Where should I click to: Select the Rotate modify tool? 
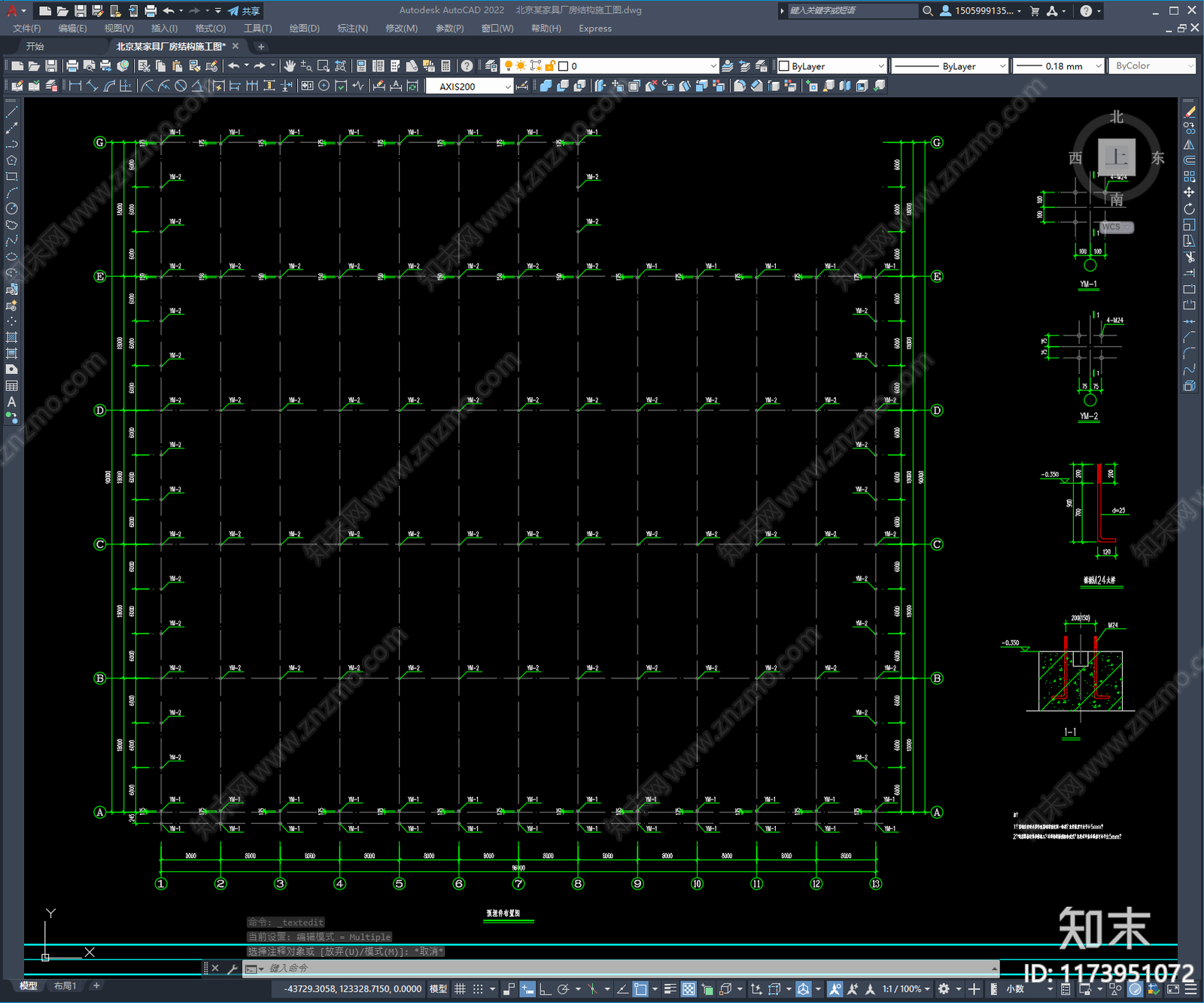click(x=1189, y=208)
